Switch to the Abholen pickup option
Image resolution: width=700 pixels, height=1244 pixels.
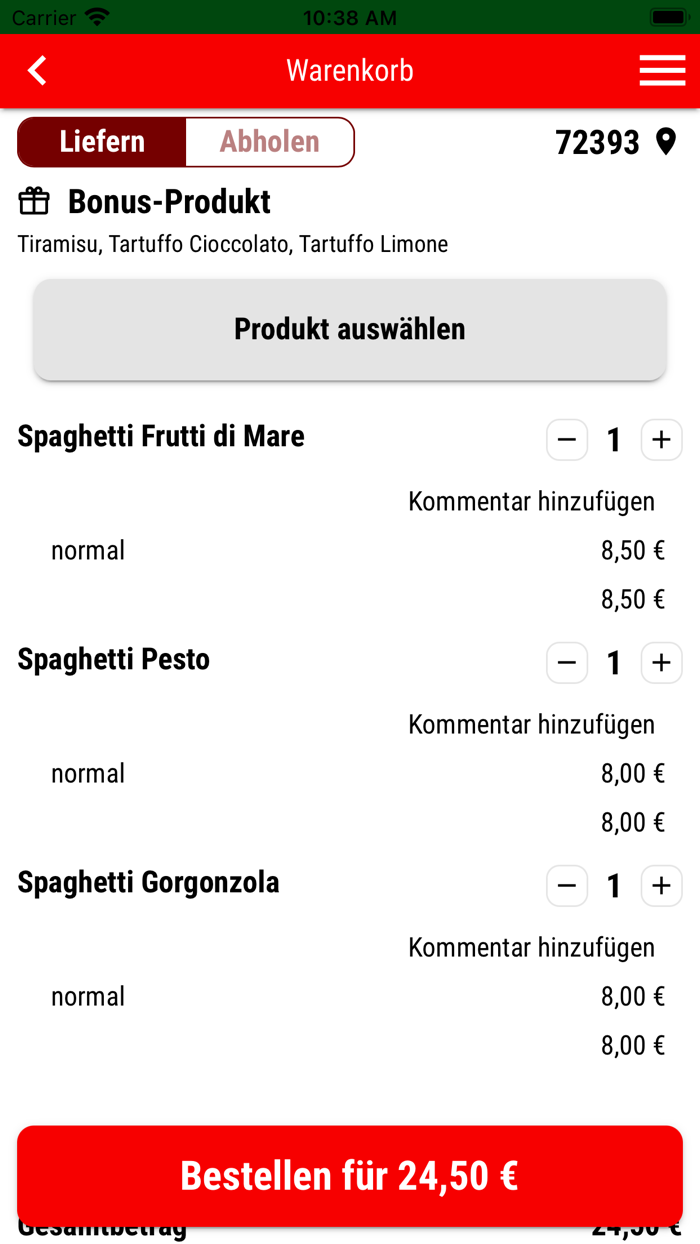tap(269, 141)
